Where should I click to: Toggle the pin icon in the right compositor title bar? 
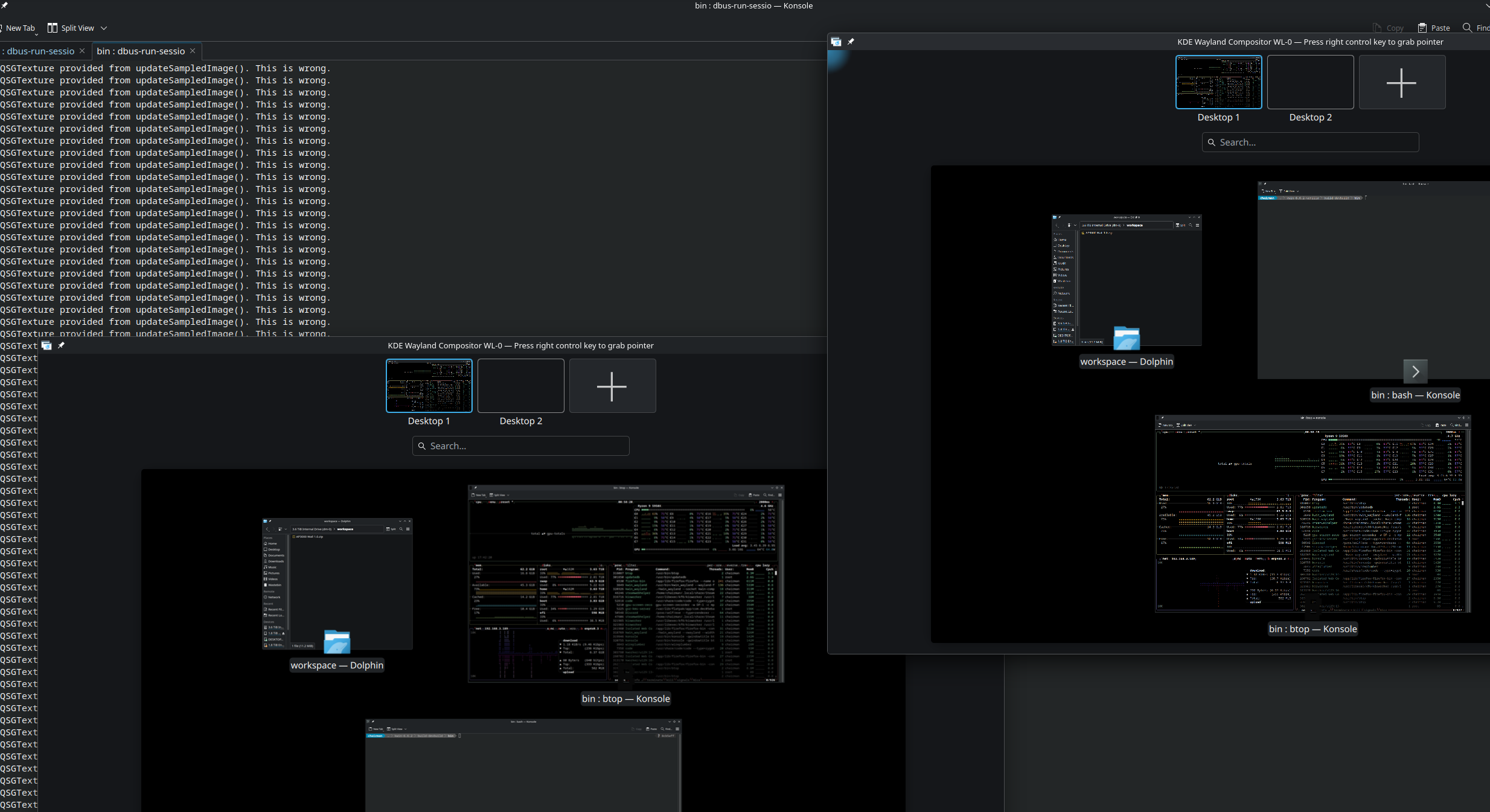click(851, 42)
